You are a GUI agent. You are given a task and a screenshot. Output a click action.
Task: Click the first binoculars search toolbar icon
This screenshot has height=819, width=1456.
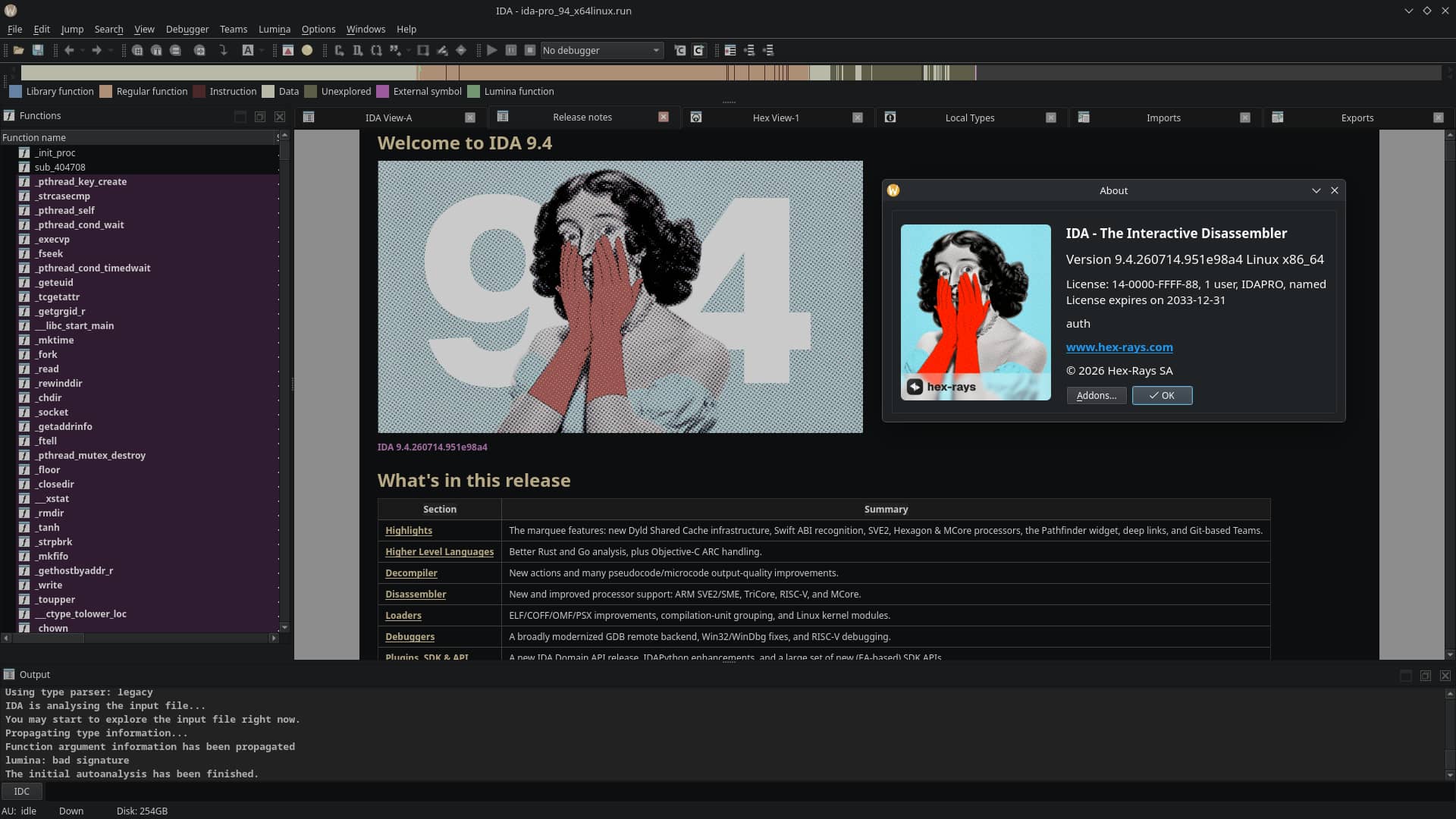137,50
